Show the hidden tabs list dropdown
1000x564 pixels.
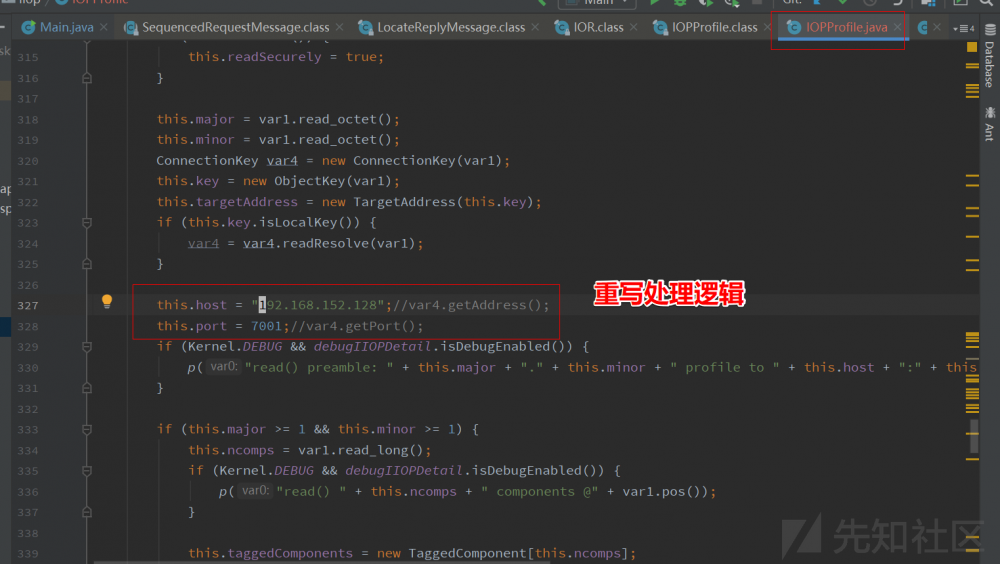point(963,28)
